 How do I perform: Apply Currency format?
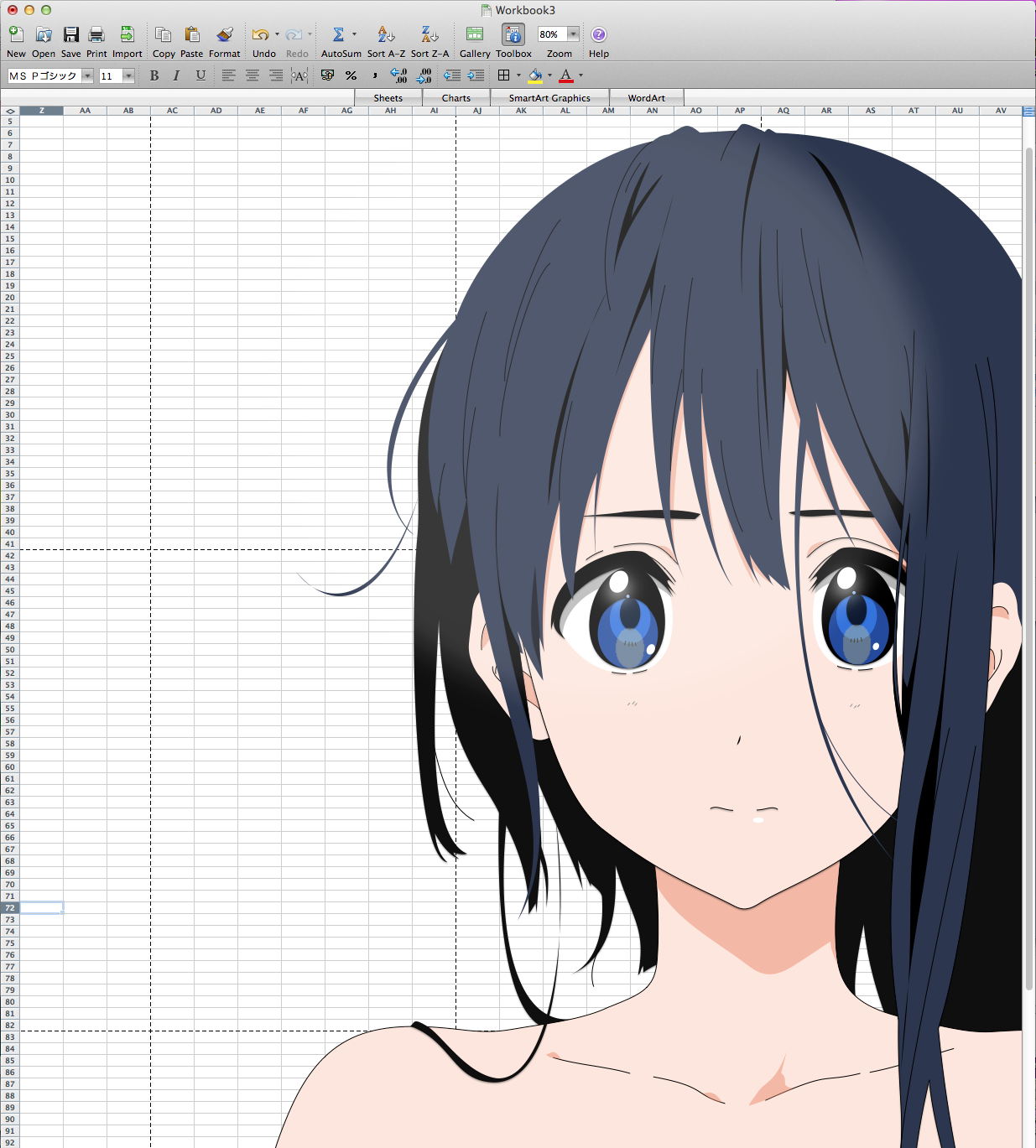click(x=328, y=75)
